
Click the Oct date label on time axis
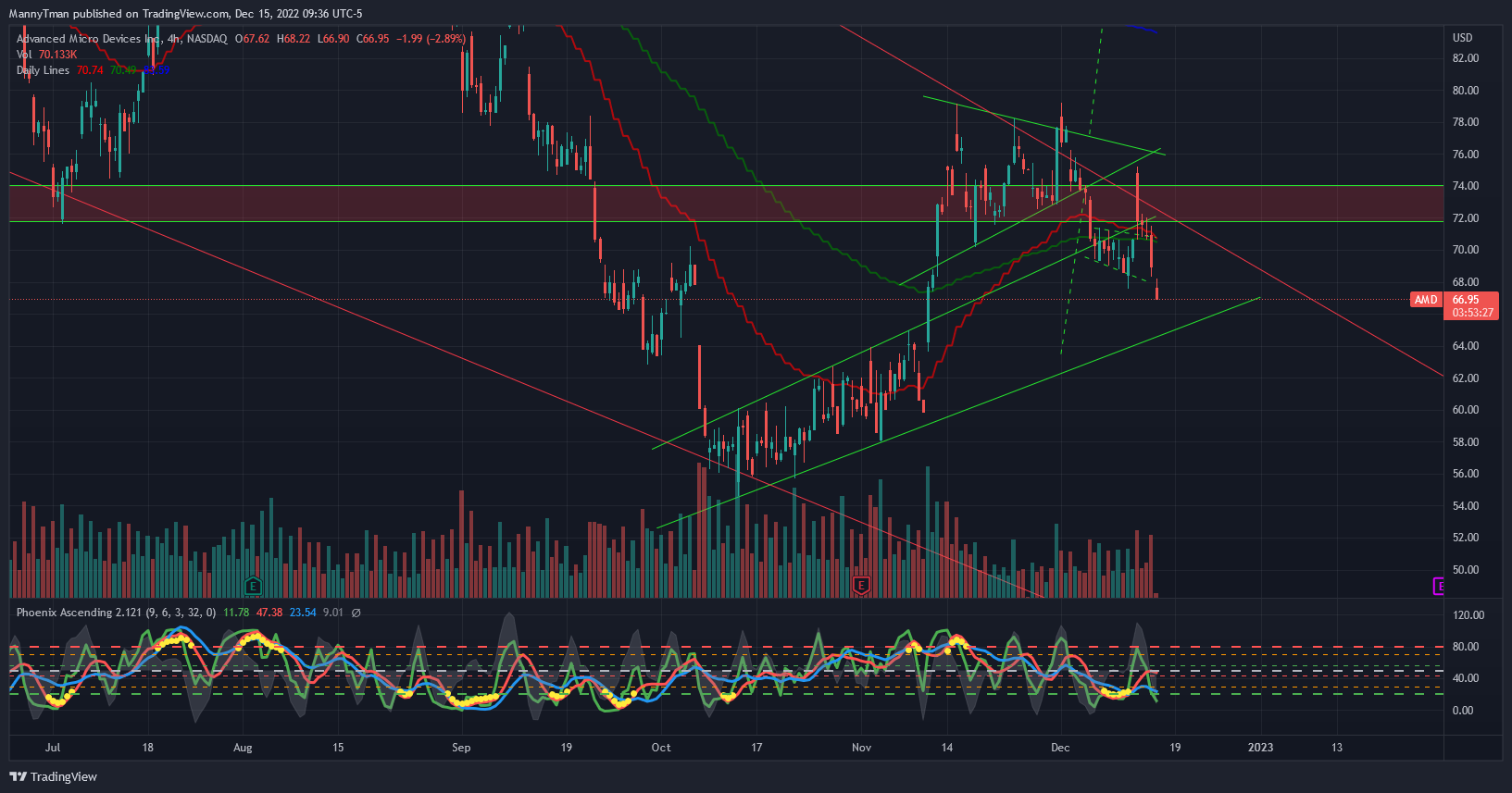point(661,748)
